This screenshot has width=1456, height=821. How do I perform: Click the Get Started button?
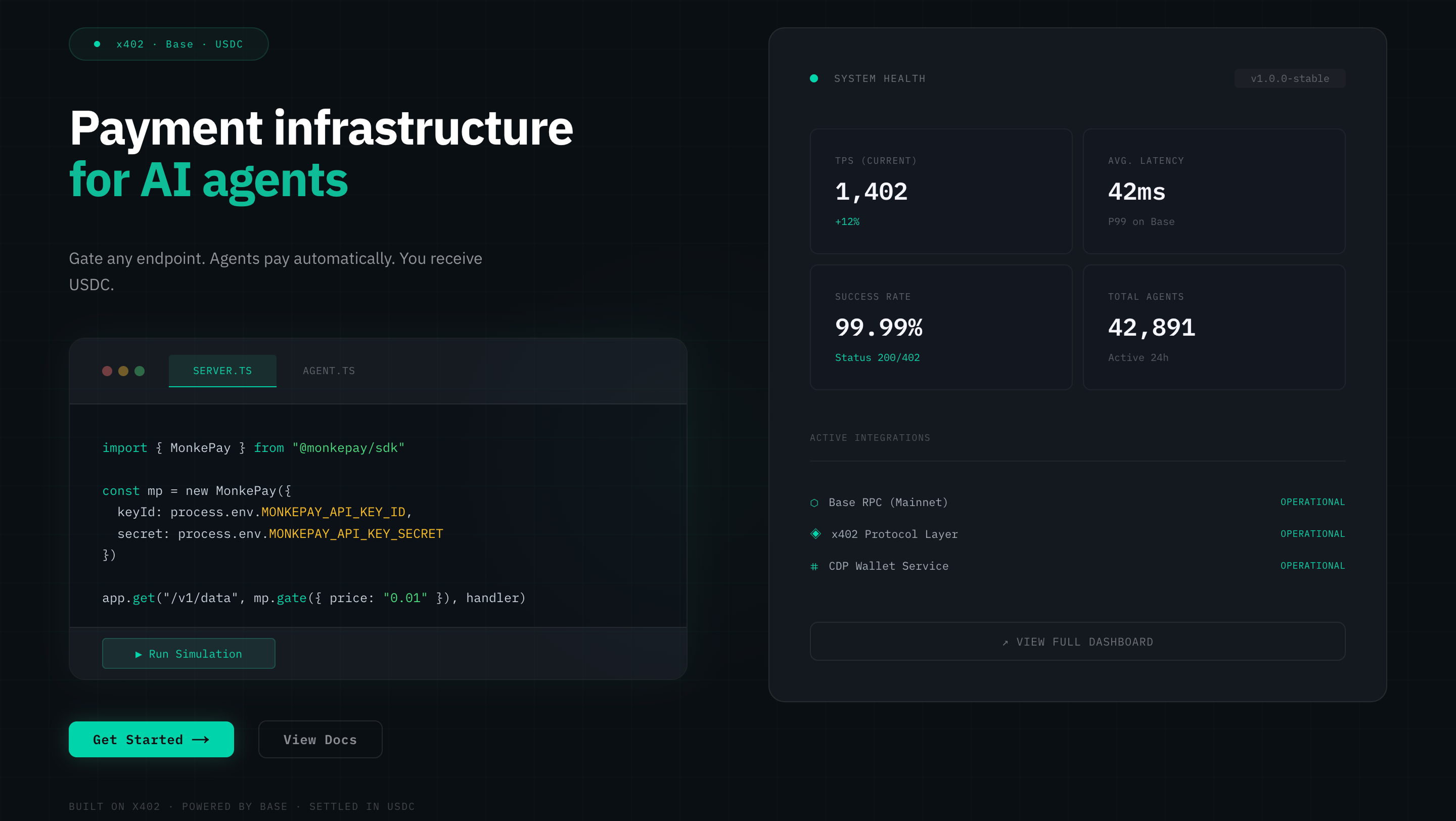point(151,739)
